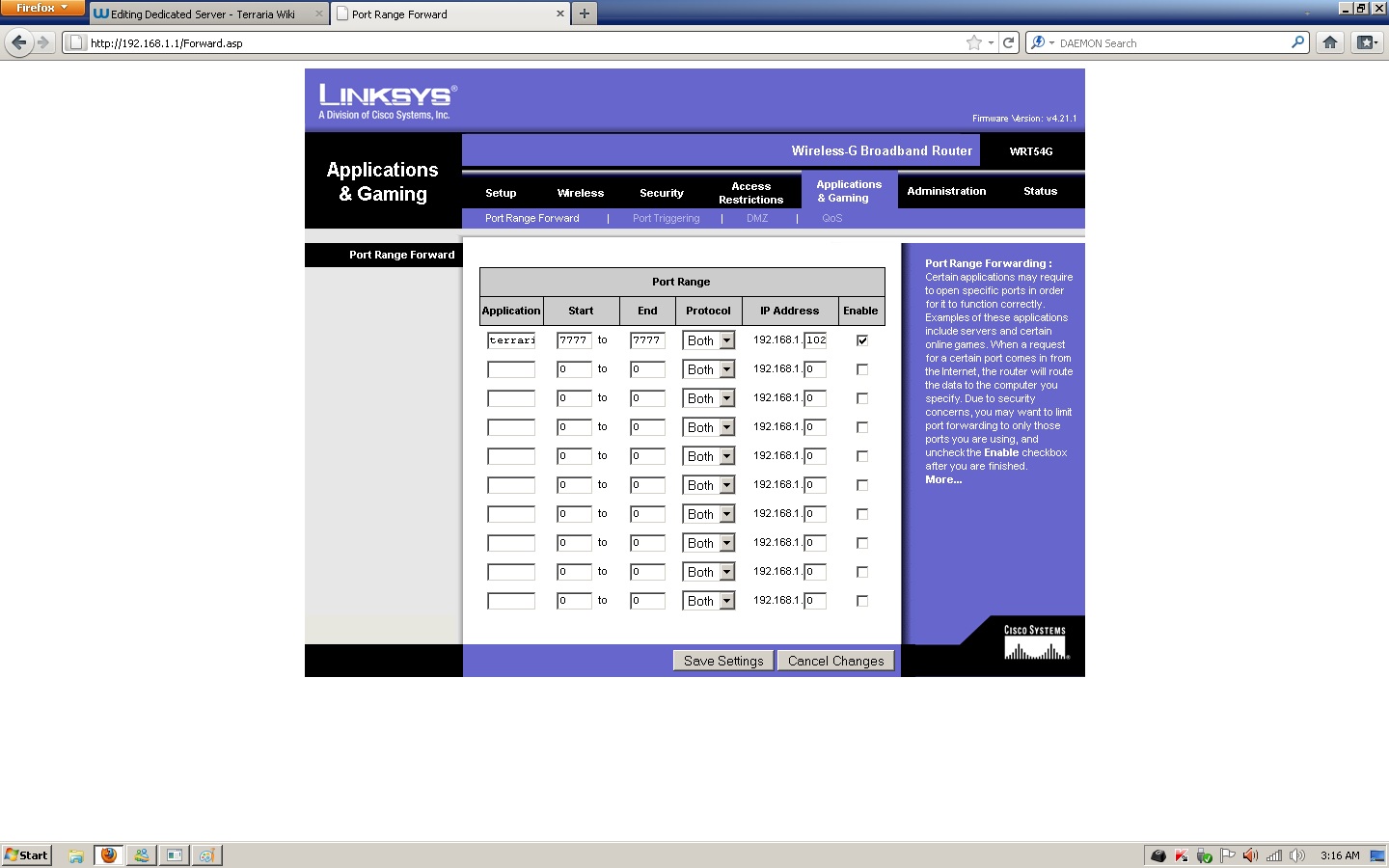1389x868 pixels.
Task: Click the Save Settings button
Action: tap(723, 661)
